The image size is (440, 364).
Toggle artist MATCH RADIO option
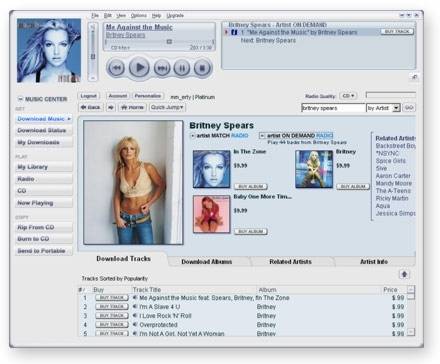(x=192, y=136)
